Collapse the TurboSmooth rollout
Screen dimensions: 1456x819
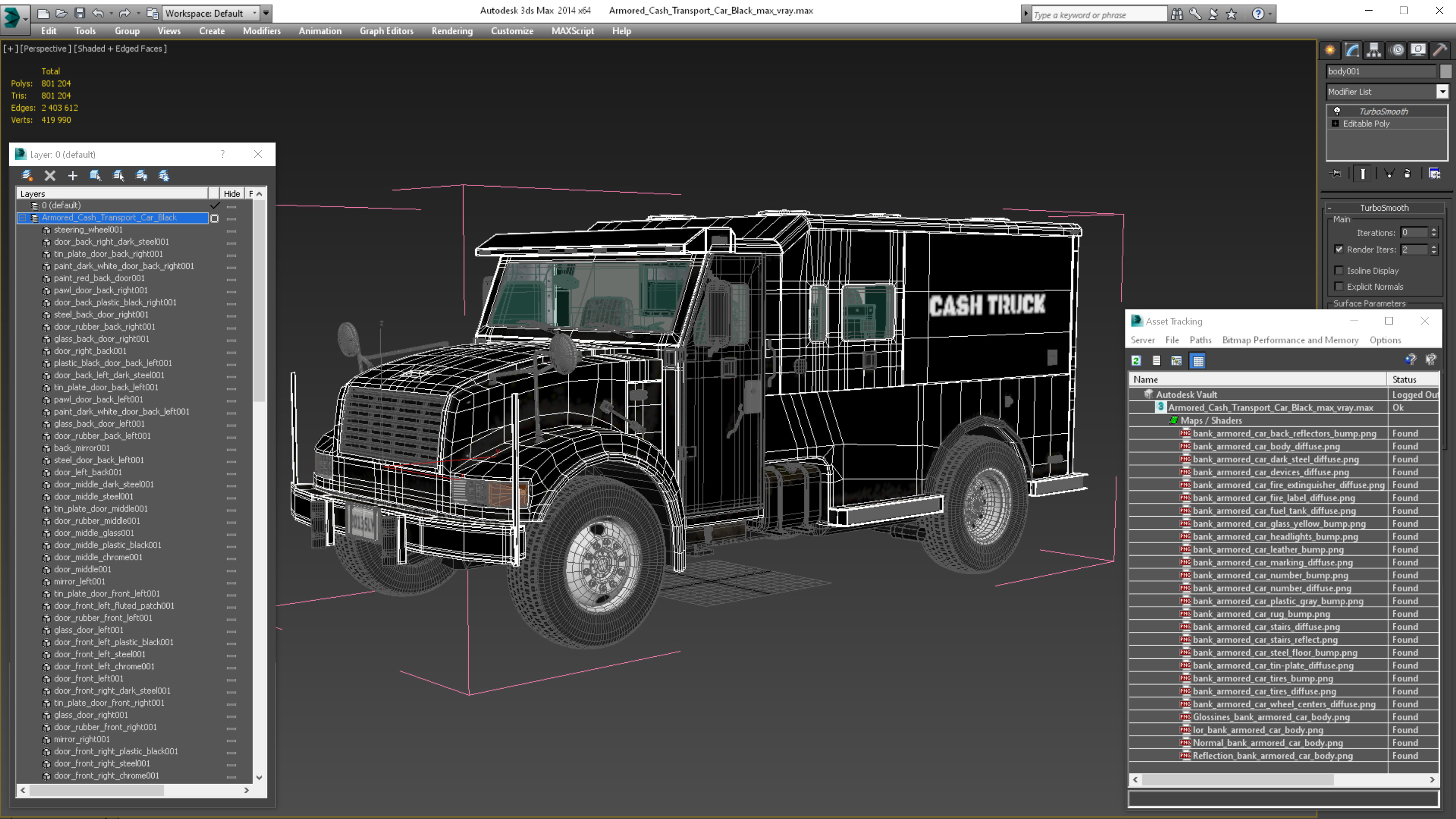click(x=1330, y=208)
